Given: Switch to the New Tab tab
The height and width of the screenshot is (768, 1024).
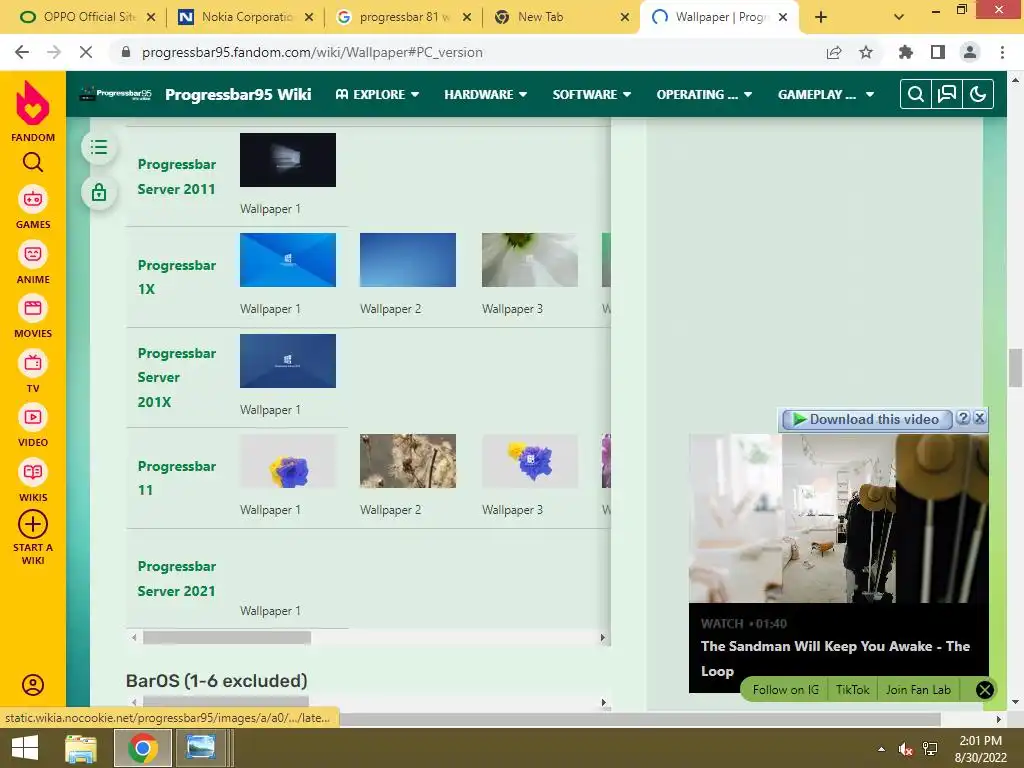Looking at the screenshot, I should (558, 17).
